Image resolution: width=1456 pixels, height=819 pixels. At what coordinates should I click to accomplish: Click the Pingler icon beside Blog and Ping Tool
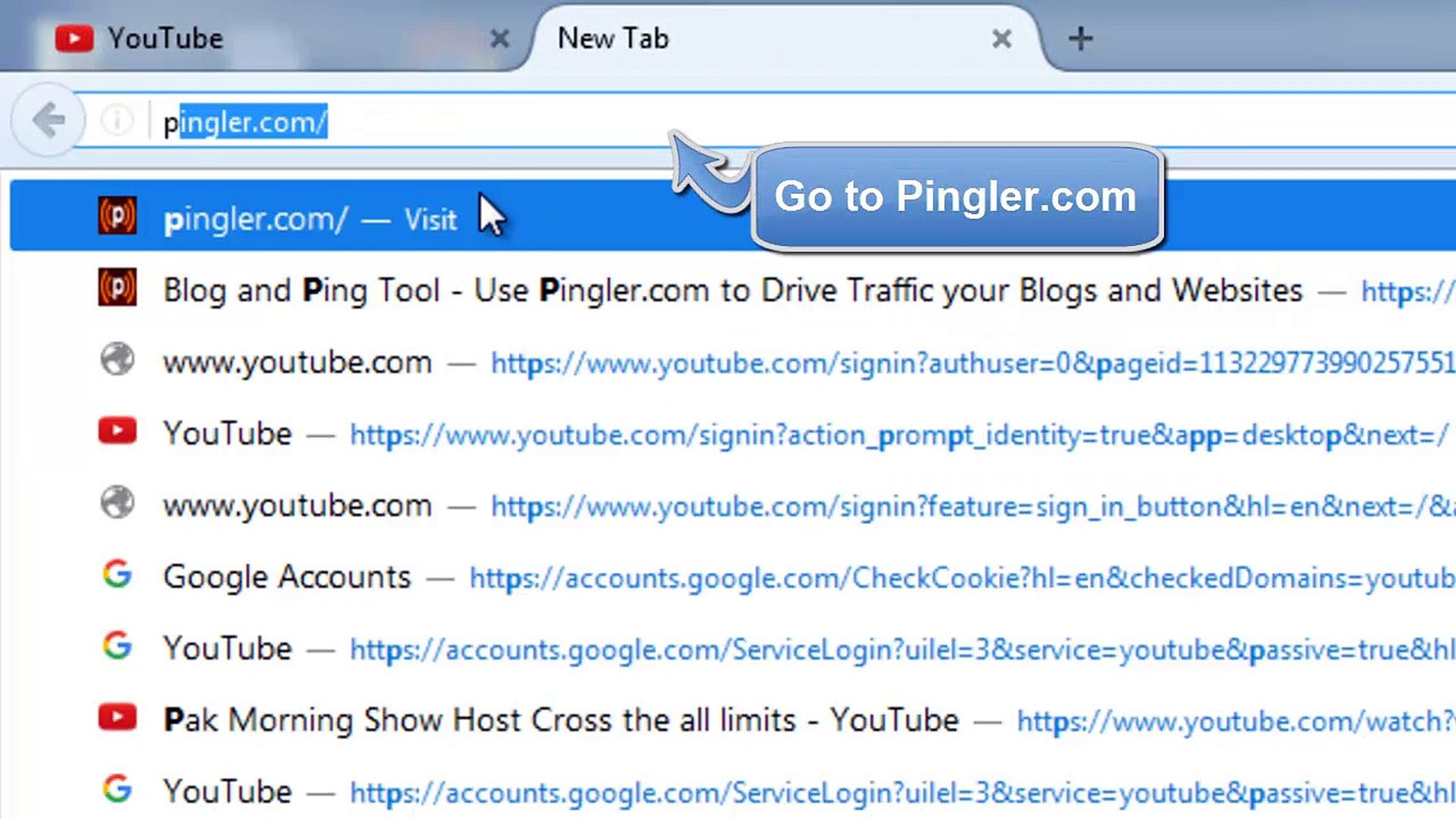118,287
